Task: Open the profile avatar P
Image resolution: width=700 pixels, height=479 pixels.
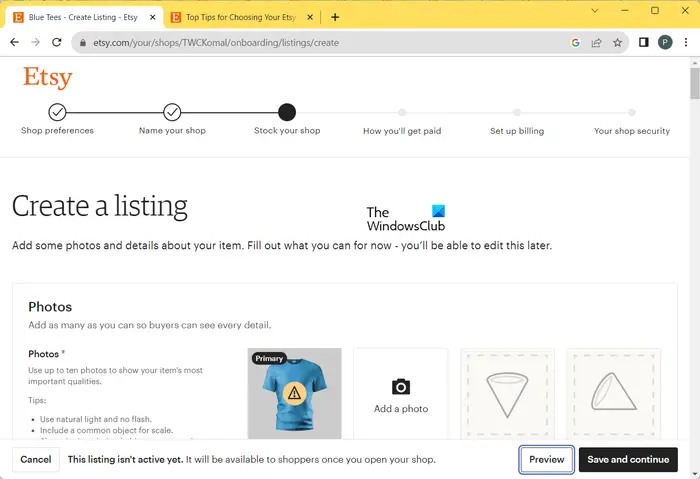Action: pos(665,42)
